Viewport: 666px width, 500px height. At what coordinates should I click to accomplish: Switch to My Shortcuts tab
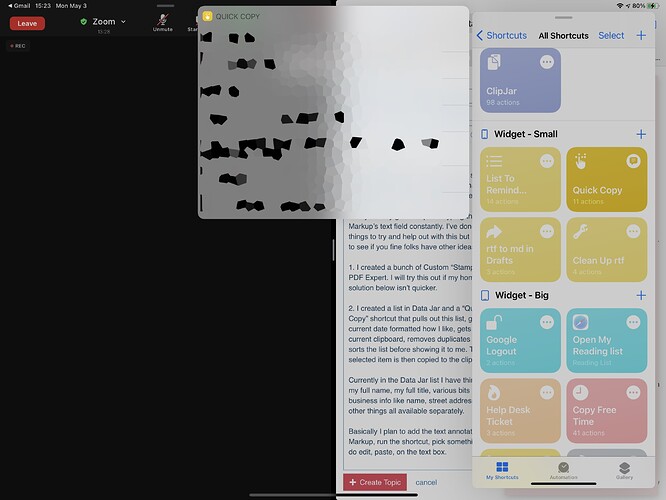tap(502, 471)
